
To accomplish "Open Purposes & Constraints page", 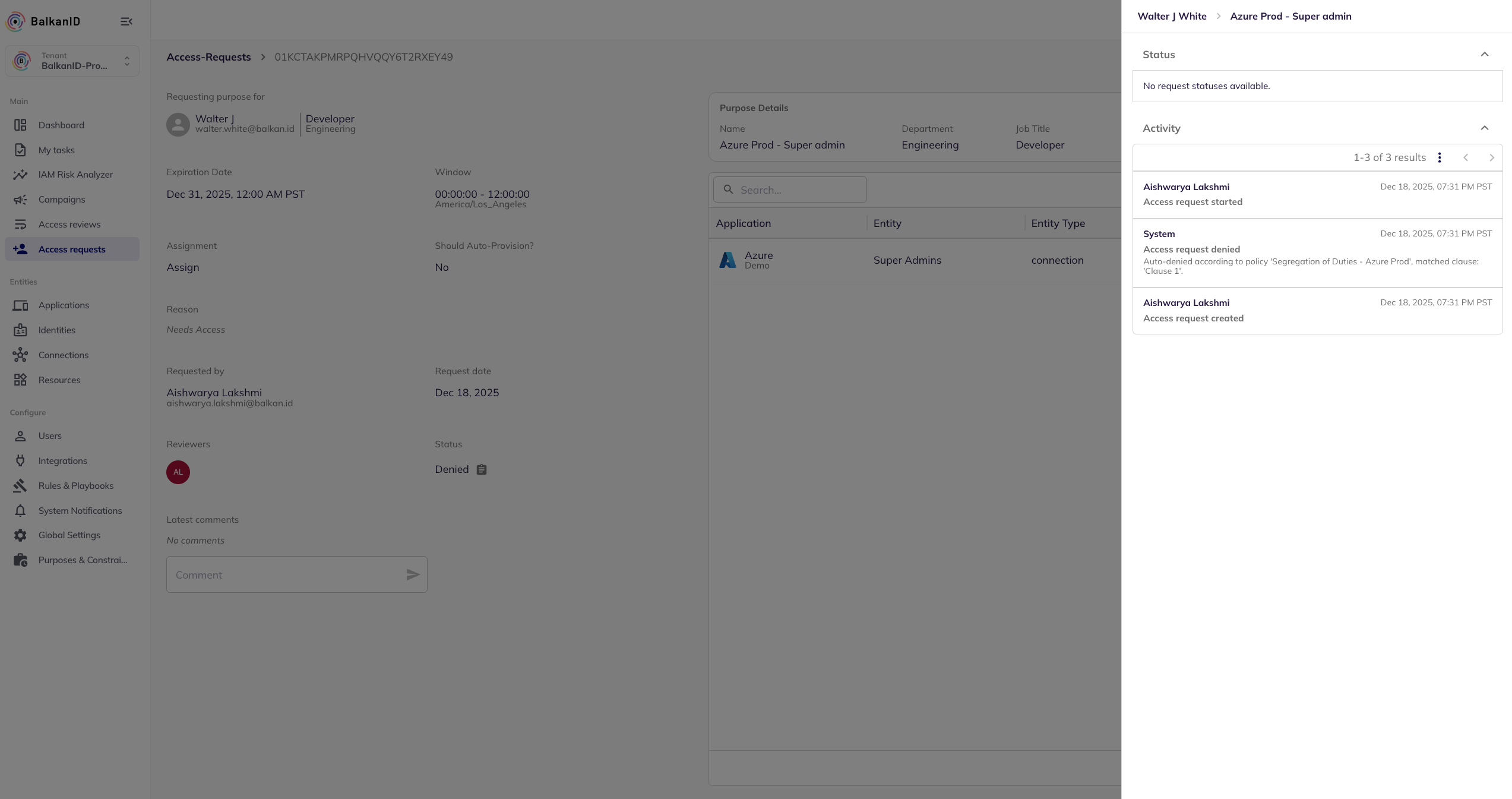I will (x=83, y=560).
